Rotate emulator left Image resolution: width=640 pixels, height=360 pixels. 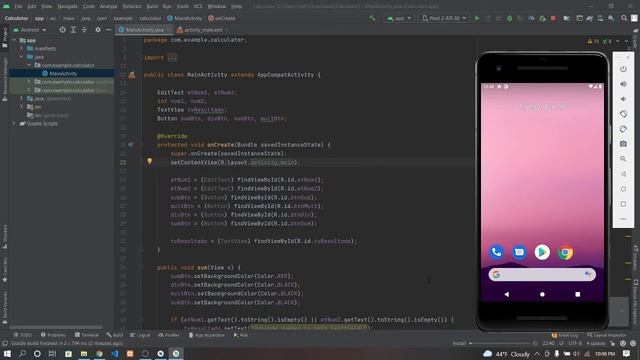tap(623, 114)
